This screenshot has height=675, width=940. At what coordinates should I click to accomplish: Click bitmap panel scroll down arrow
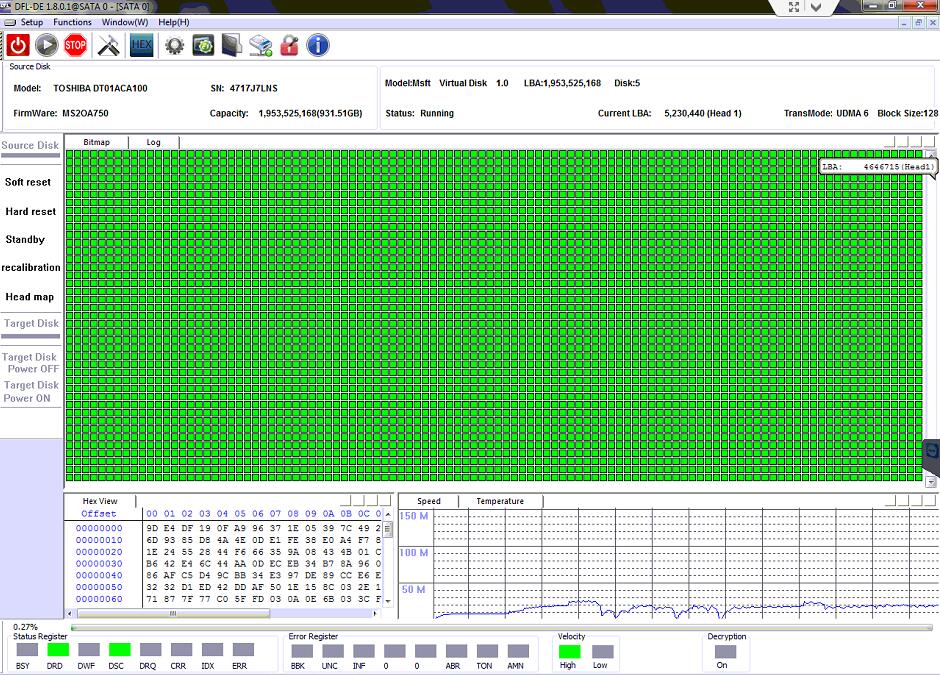click(930, 481)
